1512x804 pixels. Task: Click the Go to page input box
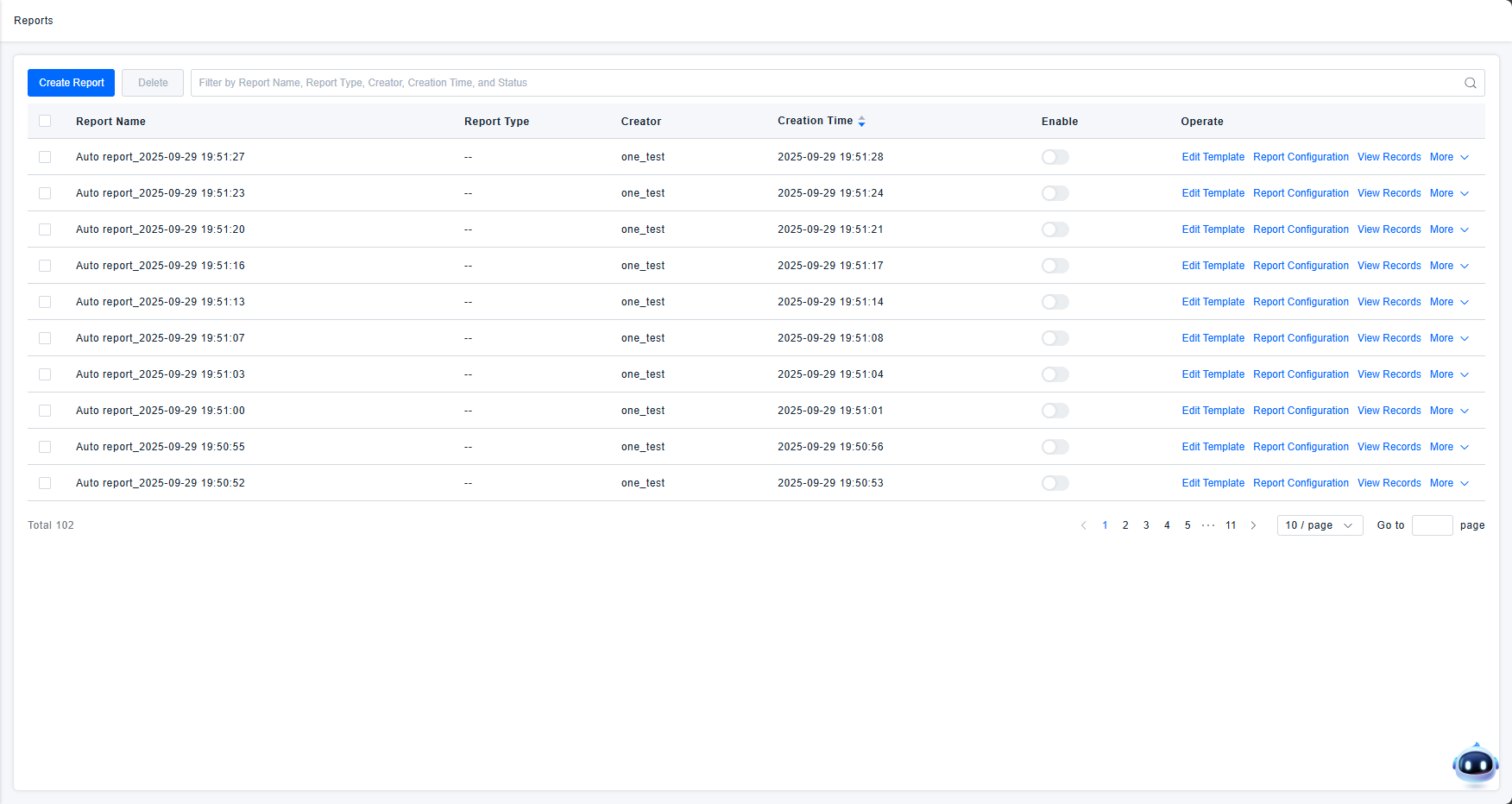click(x=1432, y=525)
